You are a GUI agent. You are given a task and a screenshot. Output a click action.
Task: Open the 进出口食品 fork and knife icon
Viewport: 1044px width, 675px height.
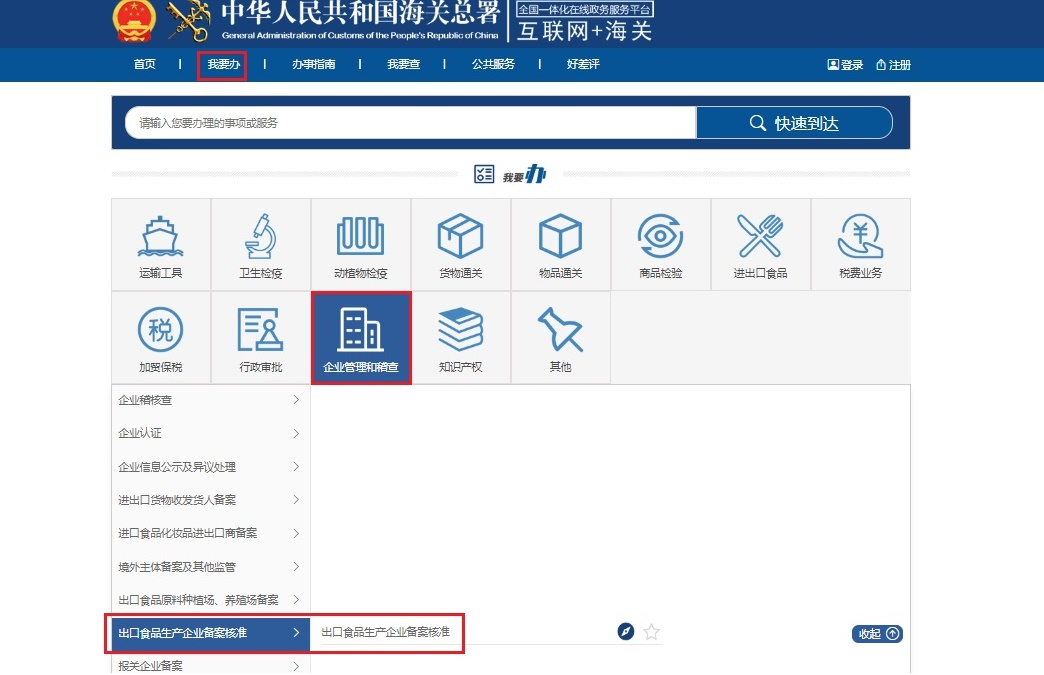pos(760,244)
